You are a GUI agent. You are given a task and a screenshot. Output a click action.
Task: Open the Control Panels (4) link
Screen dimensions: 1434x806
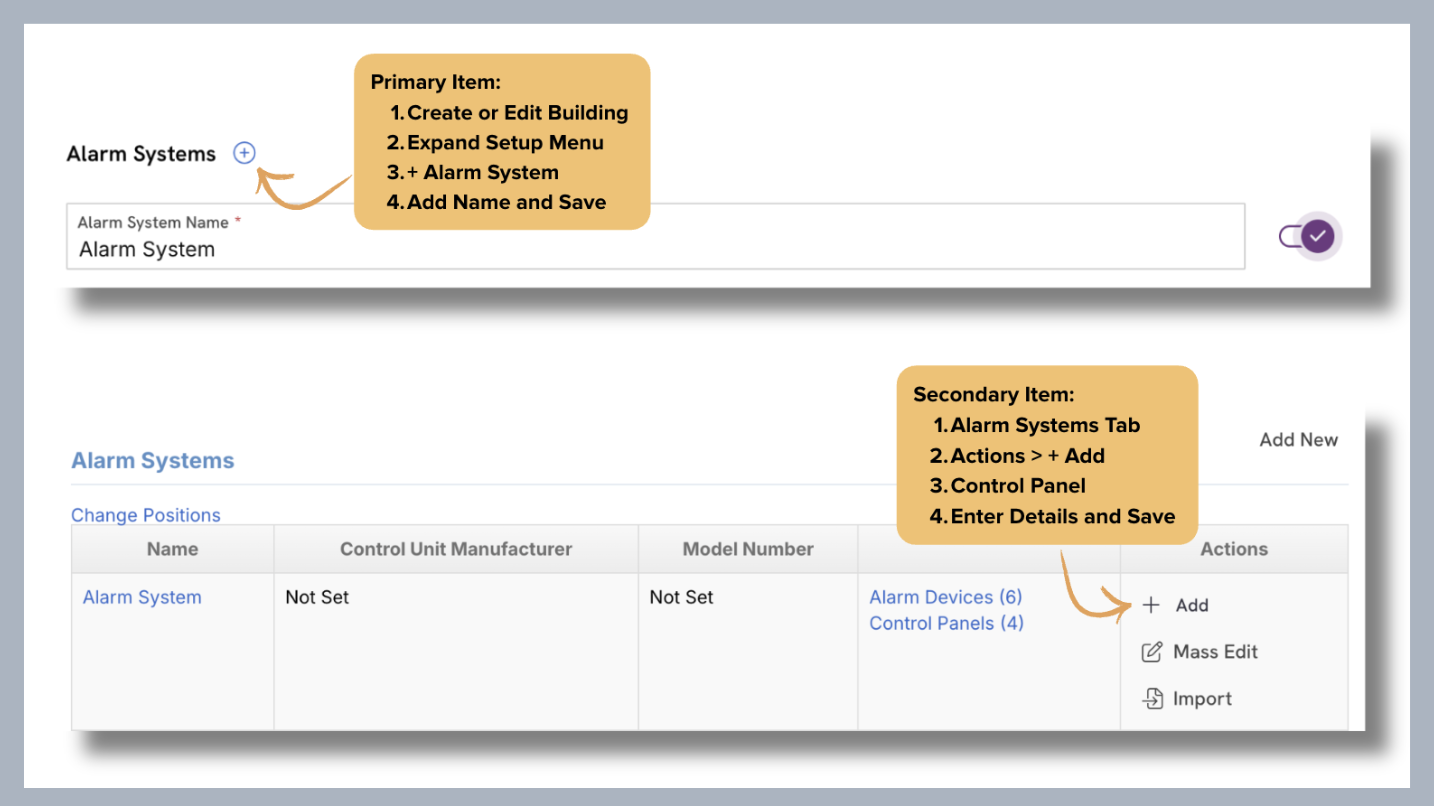[x=947, y=623]
